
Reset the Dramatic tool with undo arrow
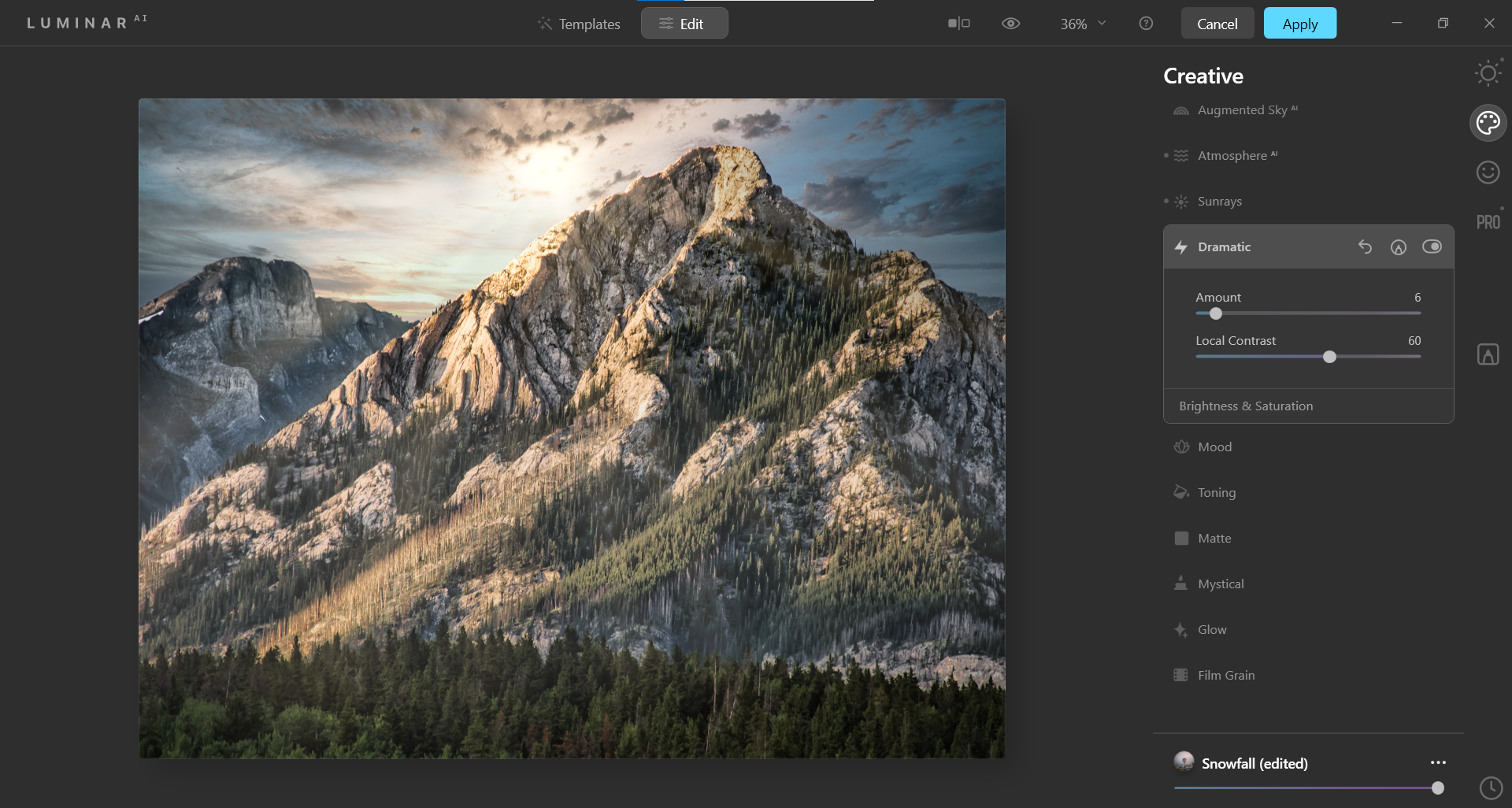[1365, 247]
